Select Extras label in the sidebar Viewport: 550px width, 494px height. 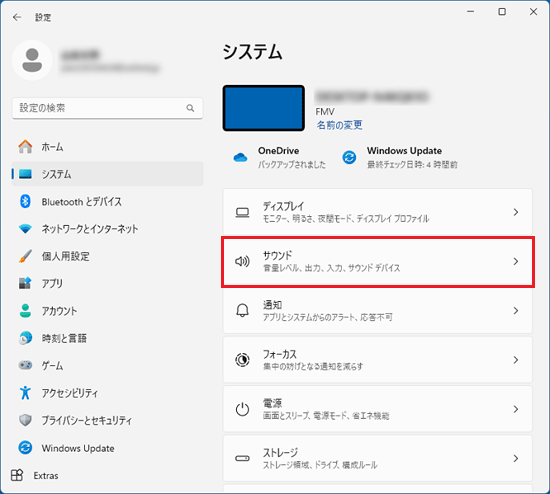coord(46,475)
